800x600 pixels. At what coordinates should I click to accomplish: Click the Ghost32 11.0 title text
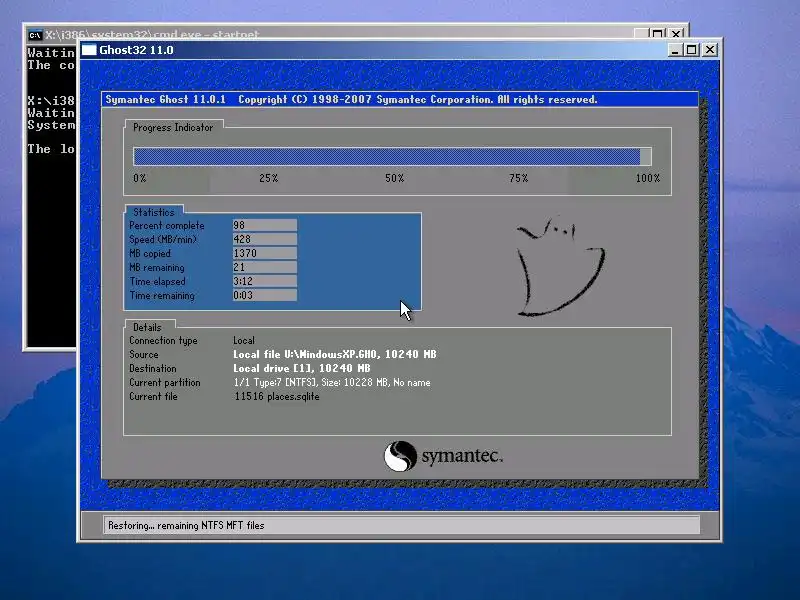click(136, 50)
